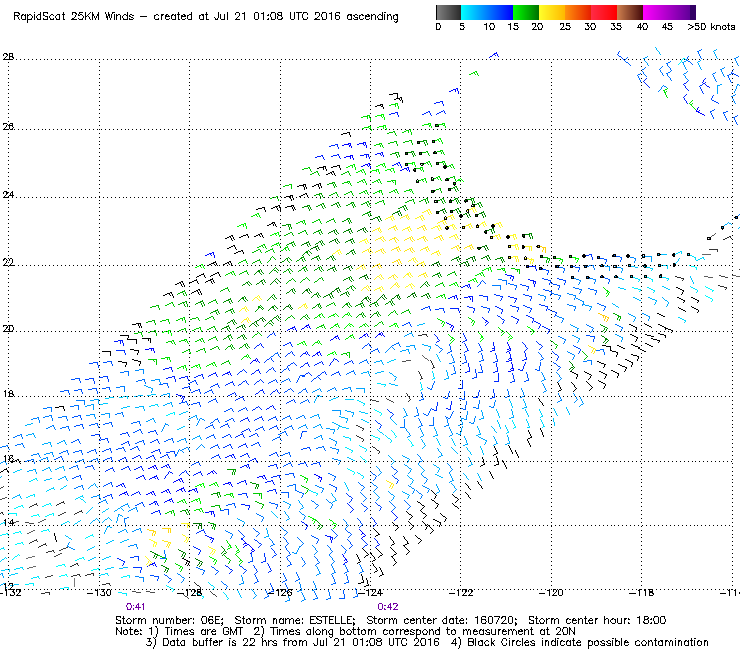This screenshot has height=650, width=740.
Task: Click the longitude label '-128'
Action: 190,593
